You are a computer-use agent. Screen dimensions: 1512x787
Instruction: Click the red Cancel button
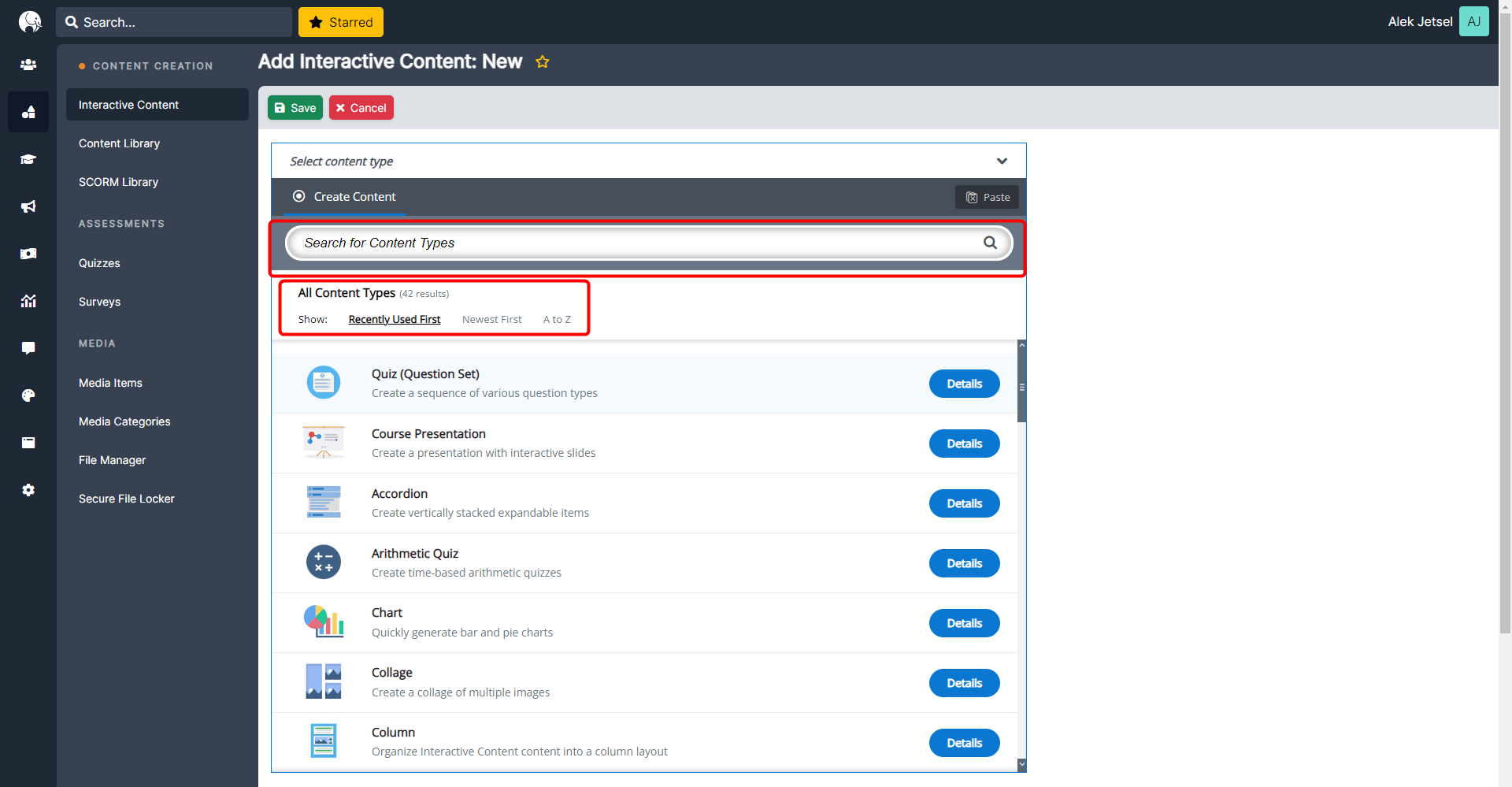pos(361,108)
